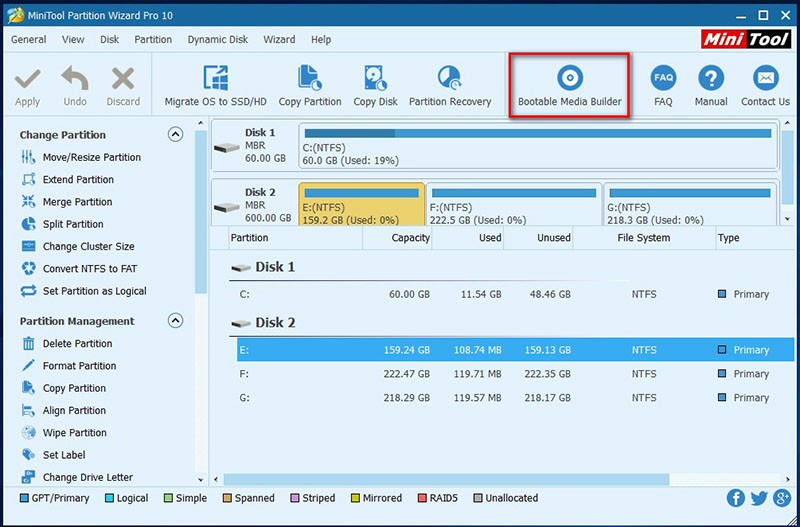The width and height of the screenshot is (800, 527).
Task: Open Partition Recovery tool
Action: pos(449,86)
